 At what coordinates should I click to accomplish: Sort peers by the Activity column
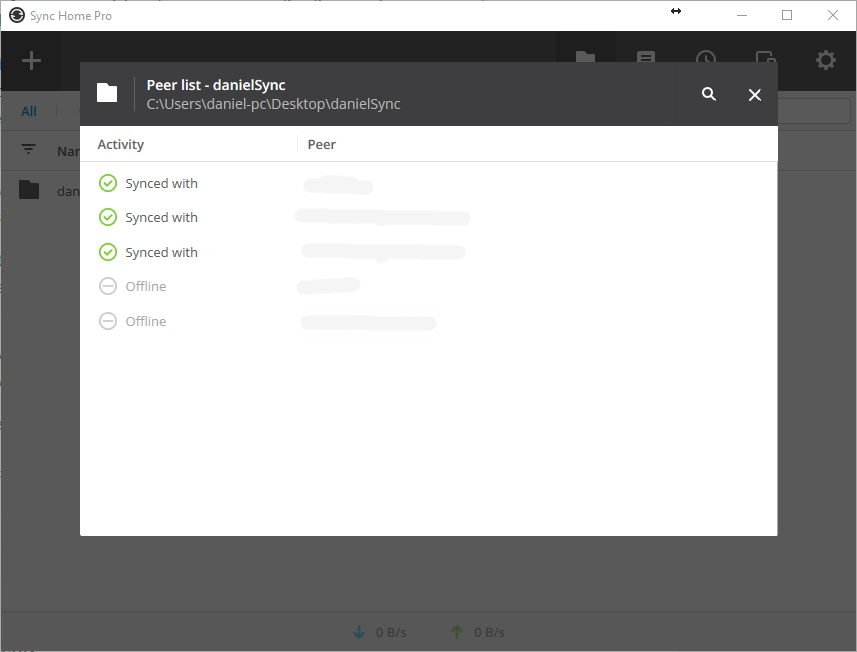(x=120, y=144)
